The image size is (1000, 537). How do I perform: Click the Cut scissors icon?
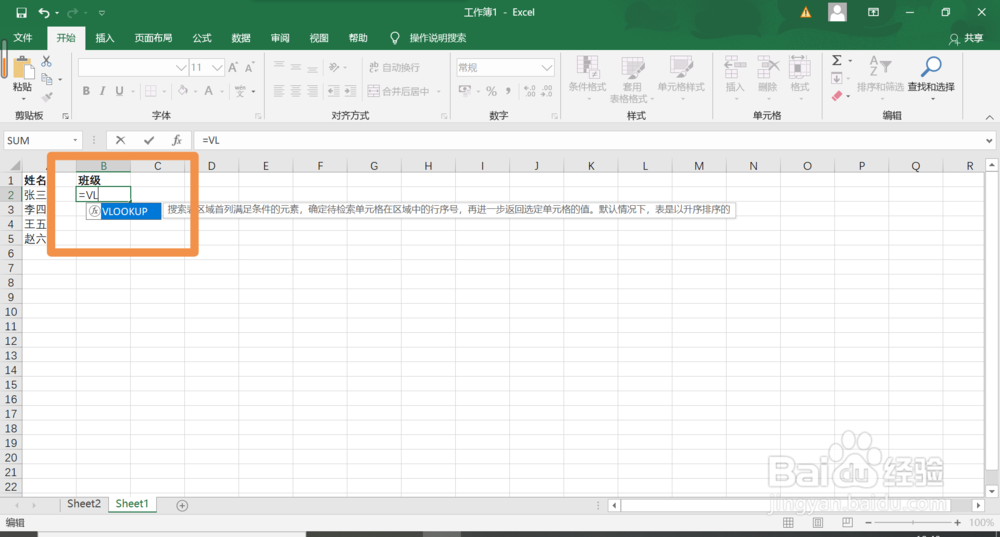pos(47,61)
